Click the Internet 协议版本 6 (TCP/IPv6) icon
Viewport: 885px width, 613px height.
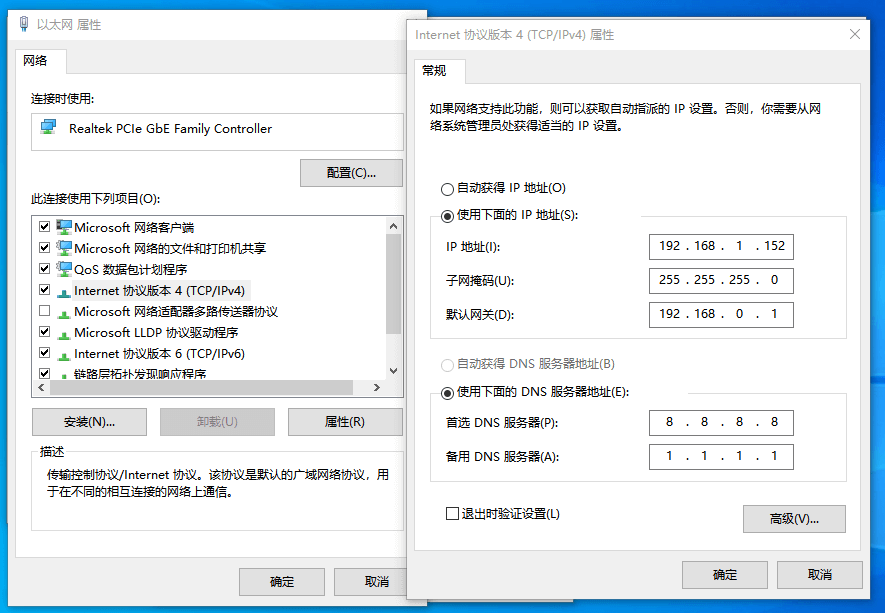click(x=64, y=353)
